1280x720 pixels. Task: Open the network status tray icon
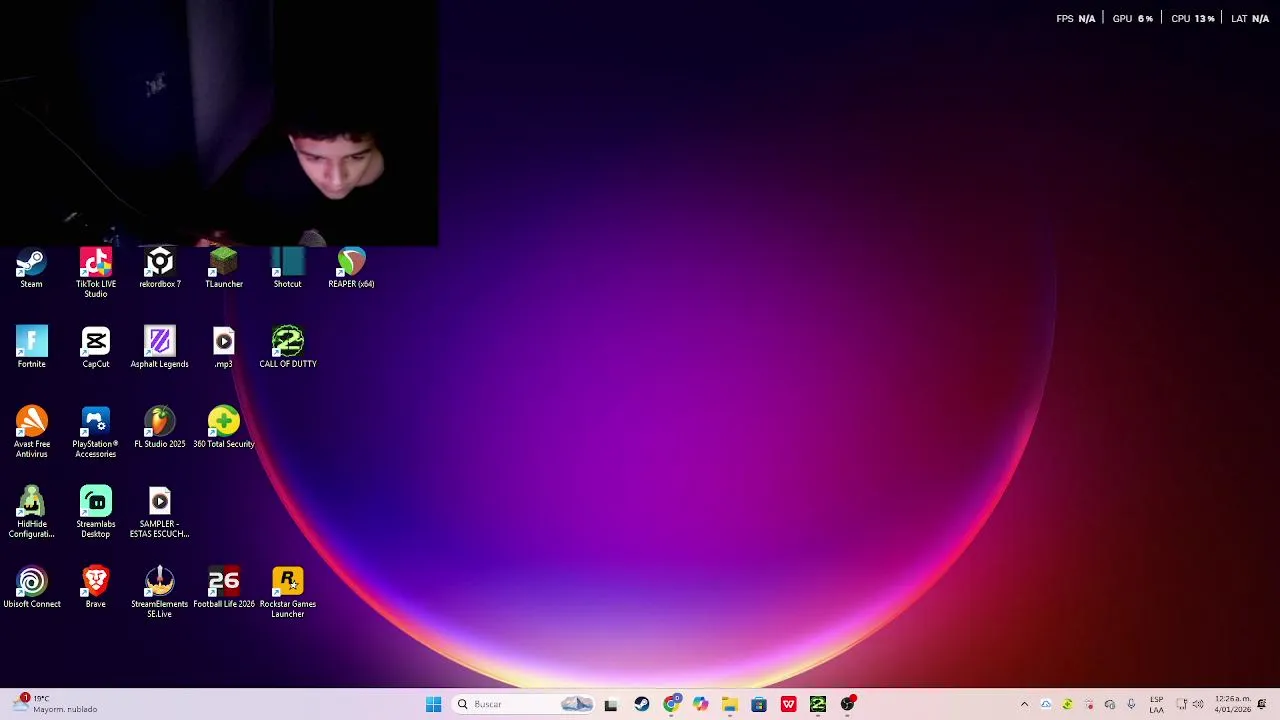click(1181, 704)
